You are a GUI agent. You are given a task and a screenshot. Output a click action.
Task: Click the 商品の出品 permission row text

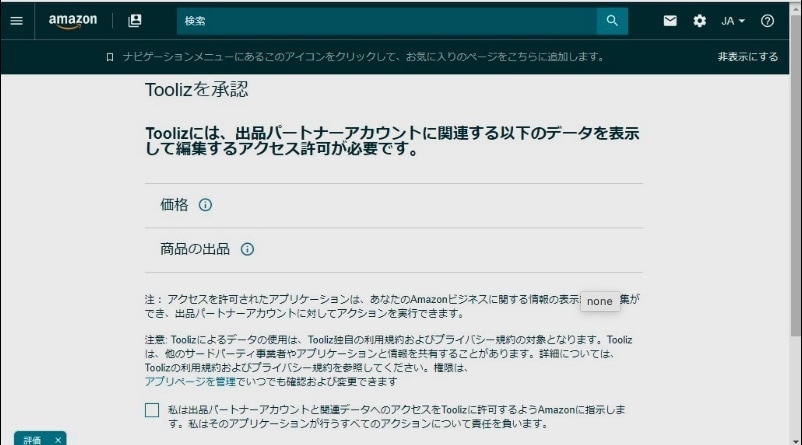pyautogui.click(x=195, y=249)
